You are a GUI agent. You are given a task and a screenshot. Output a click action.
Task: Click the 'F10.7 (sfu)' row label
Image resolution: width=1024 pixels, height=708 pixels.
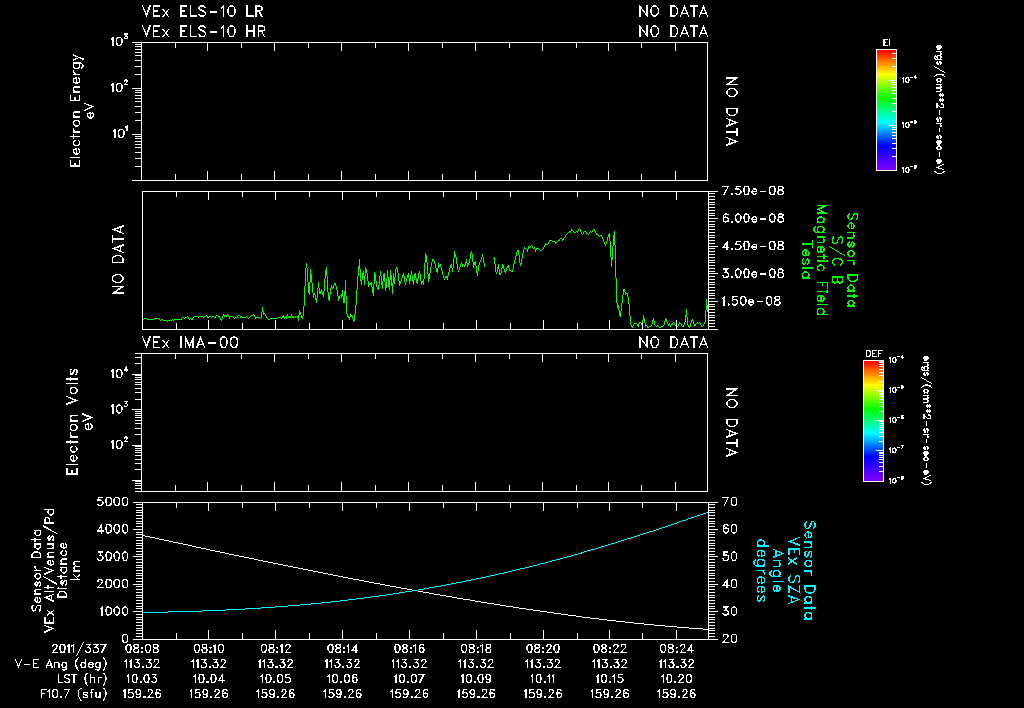[x=74, y=694]
